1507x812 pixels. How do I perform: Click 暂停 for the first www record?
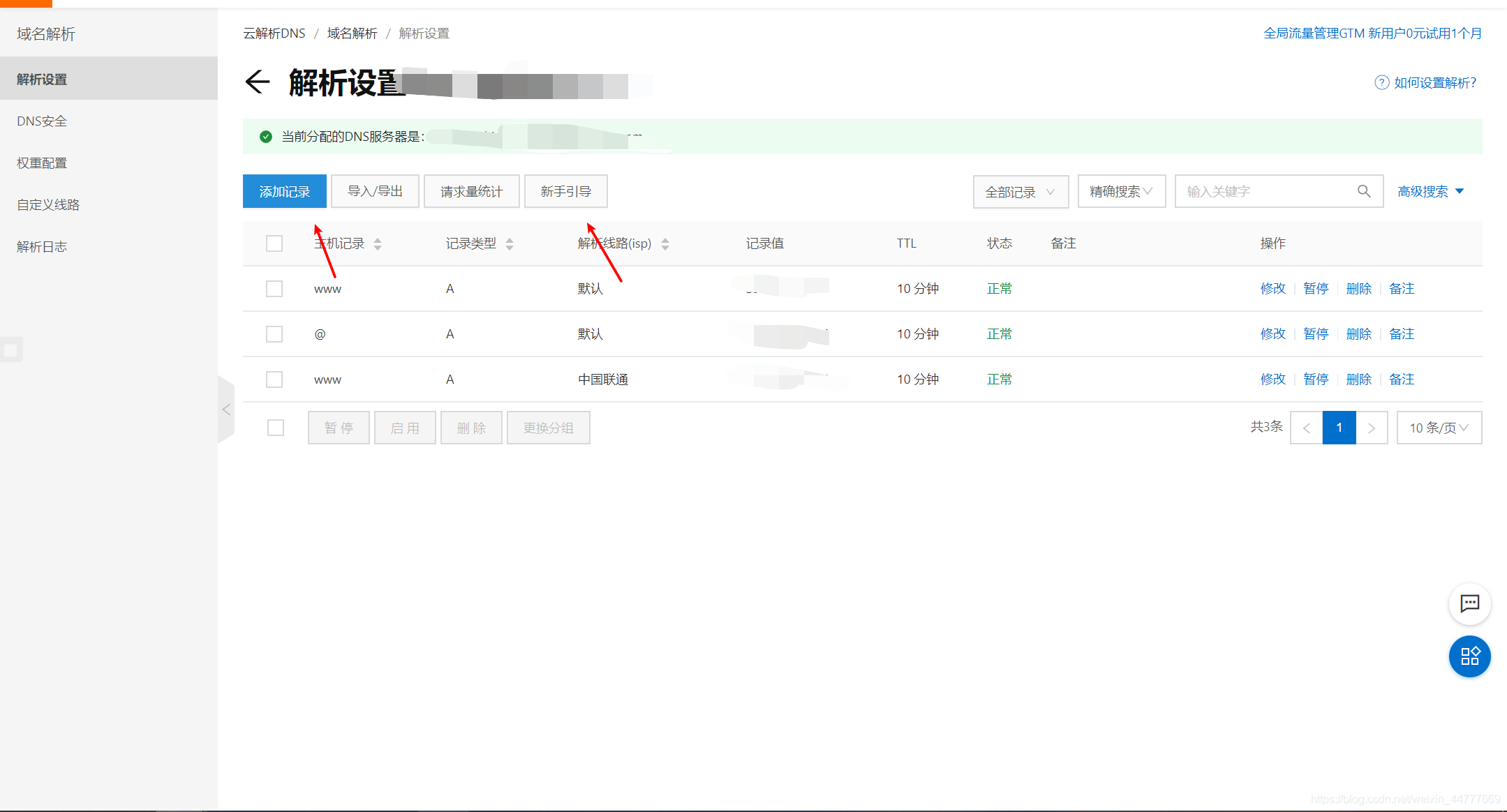tap(1316, 289)
